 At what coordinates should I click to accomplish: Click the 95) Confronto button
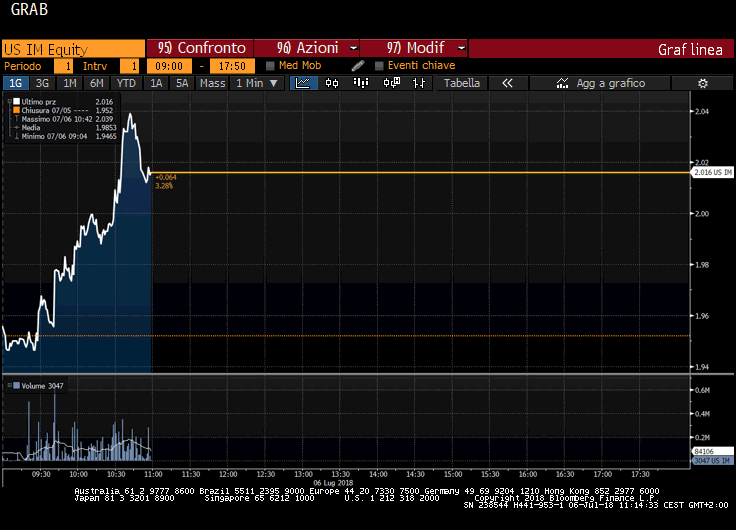[x=200, y=48]
